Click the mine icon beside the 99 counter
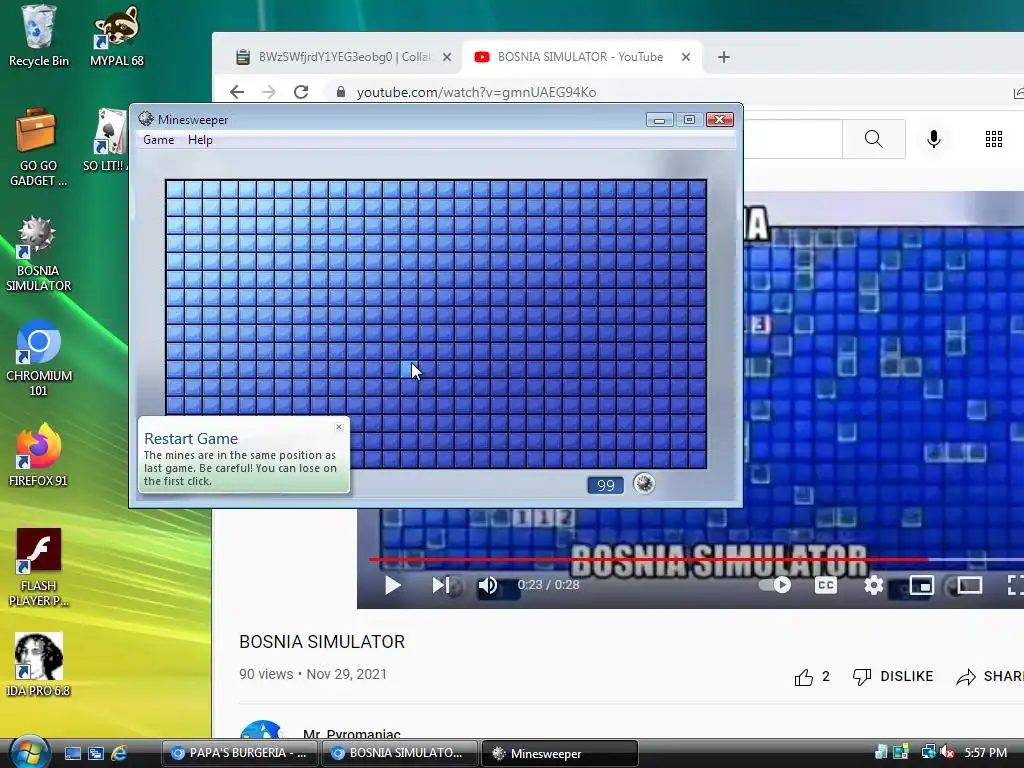This screenshot has height=768, width=1024. (x=644, y=484)
